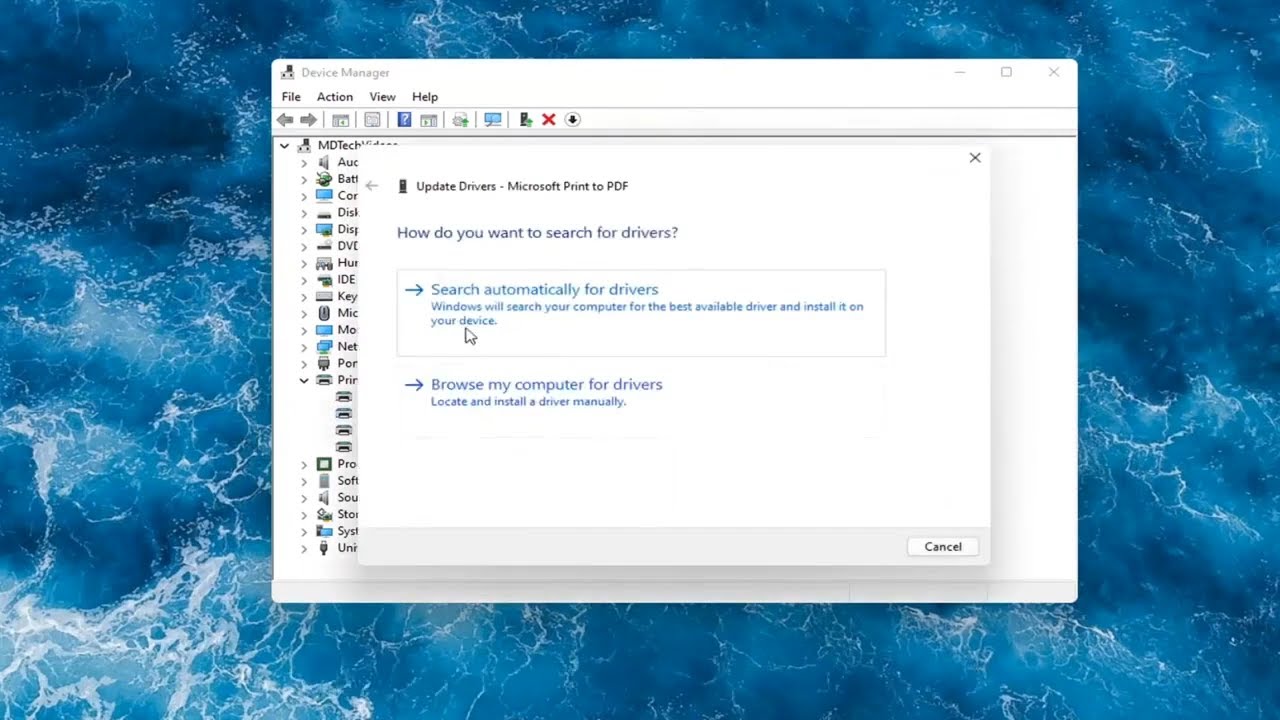The height and width of the screenshot is (720, 1280).
Task: Select the processor chip icon of the Pro row
Action: click(x=324, y=464)
